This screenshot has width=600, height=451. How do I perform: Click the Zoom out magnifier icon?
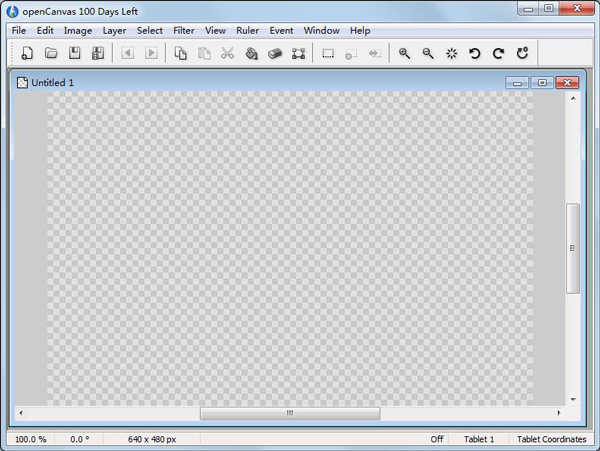click(428, 53)
